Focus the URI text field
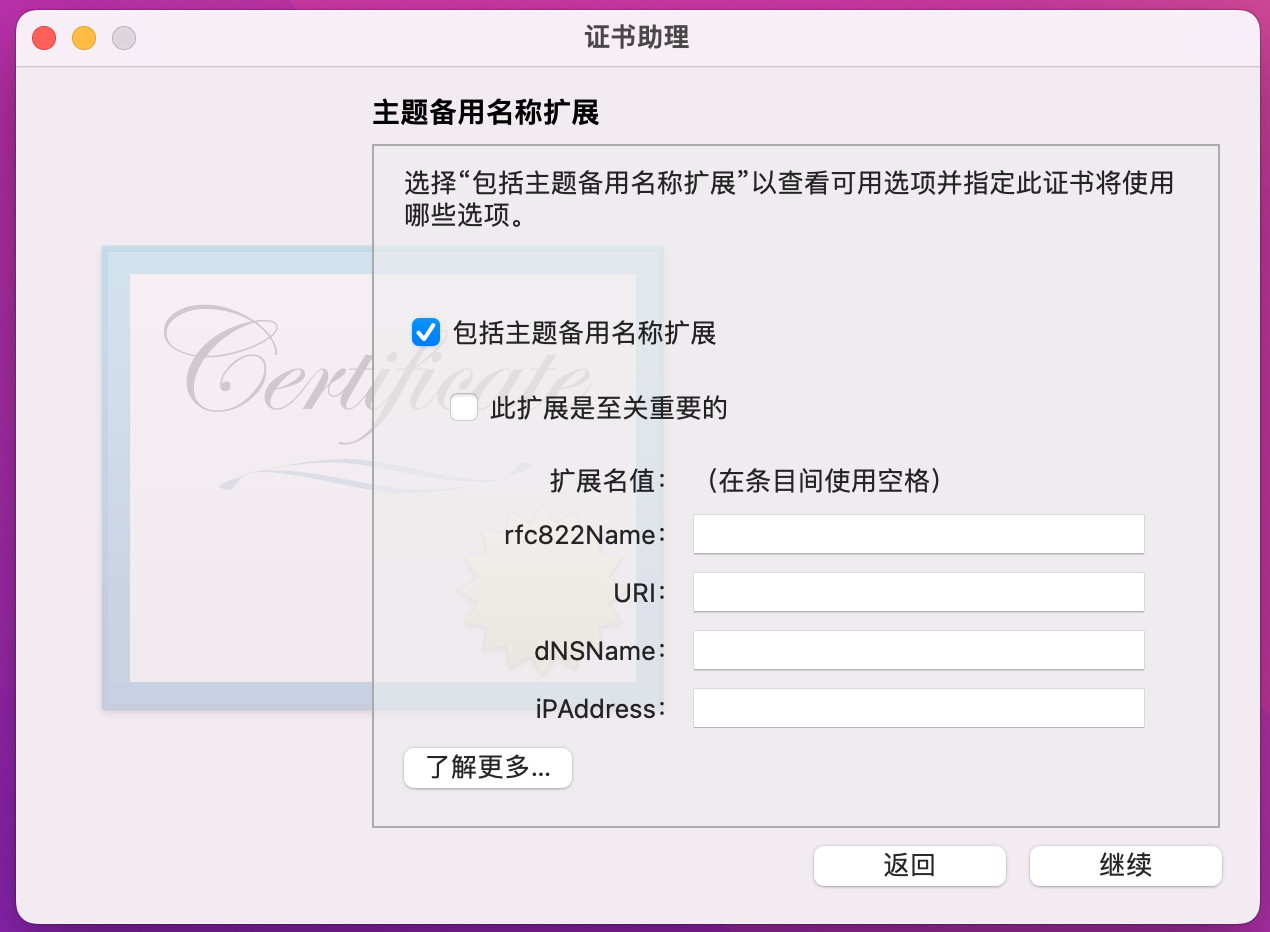The height and width of the screenshot is (932, 1270). tap(918, 592)
